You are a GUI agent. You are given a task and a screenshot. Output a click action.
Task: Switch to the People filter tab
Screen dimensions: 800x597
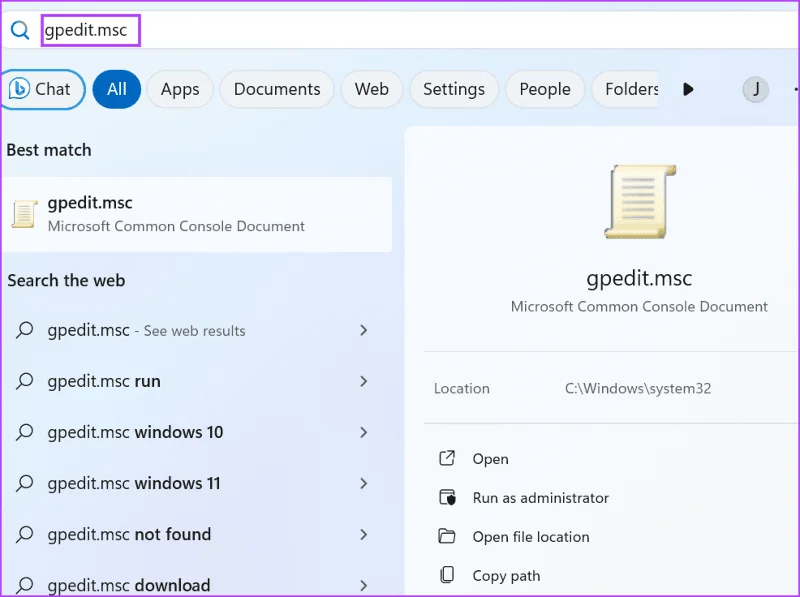544,89
